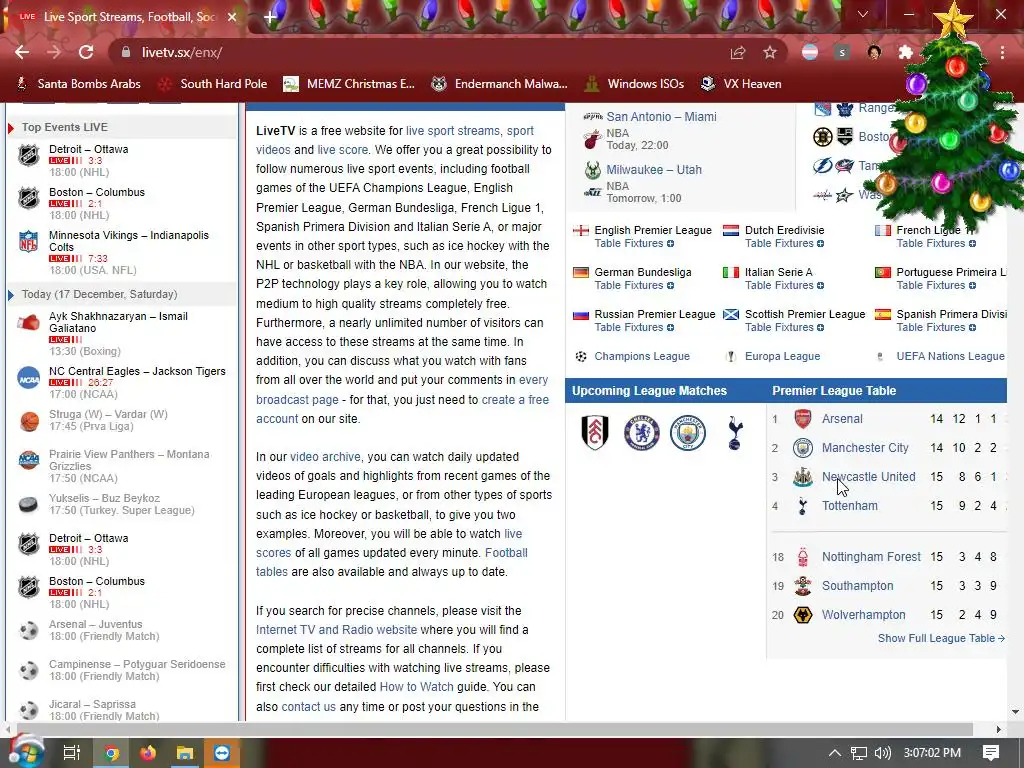
Task: Open the volume control in system tray
Action: 882,753
